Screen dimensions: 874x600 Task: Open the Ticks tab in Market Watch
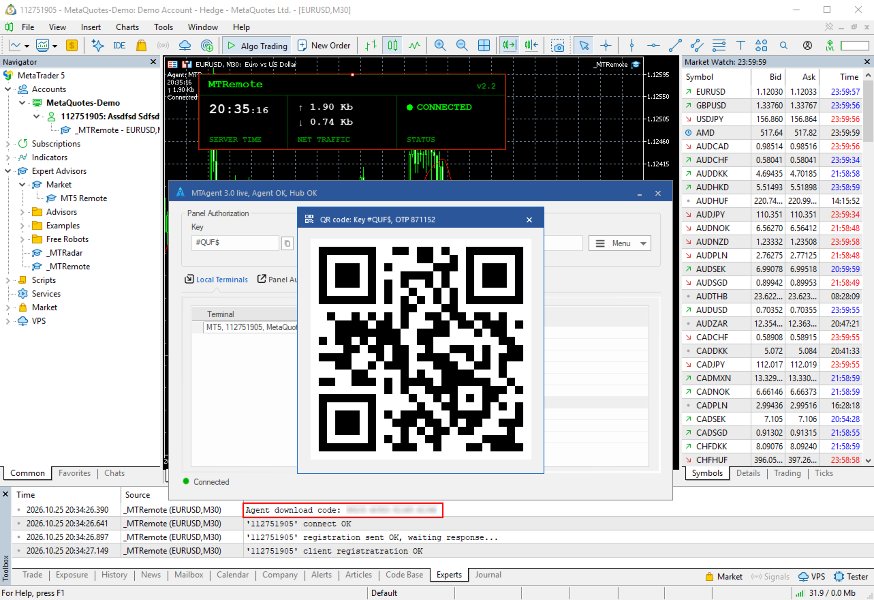[x=824, y=473]
